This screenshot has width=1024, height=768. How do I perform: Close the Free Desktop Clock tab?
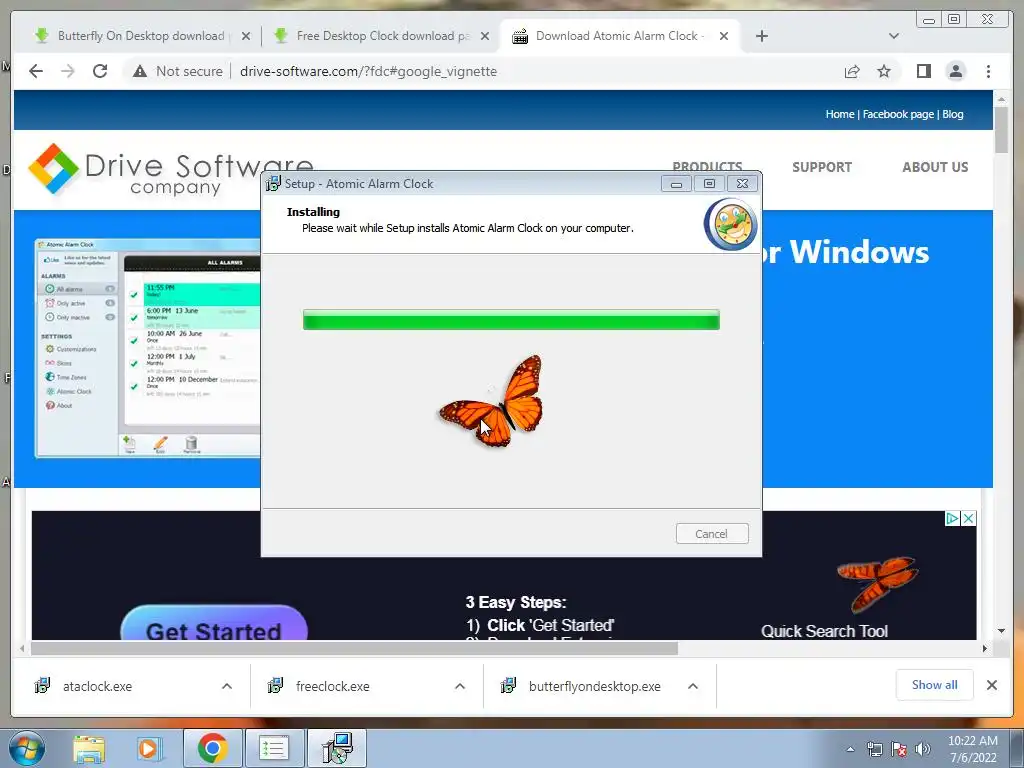485,36
